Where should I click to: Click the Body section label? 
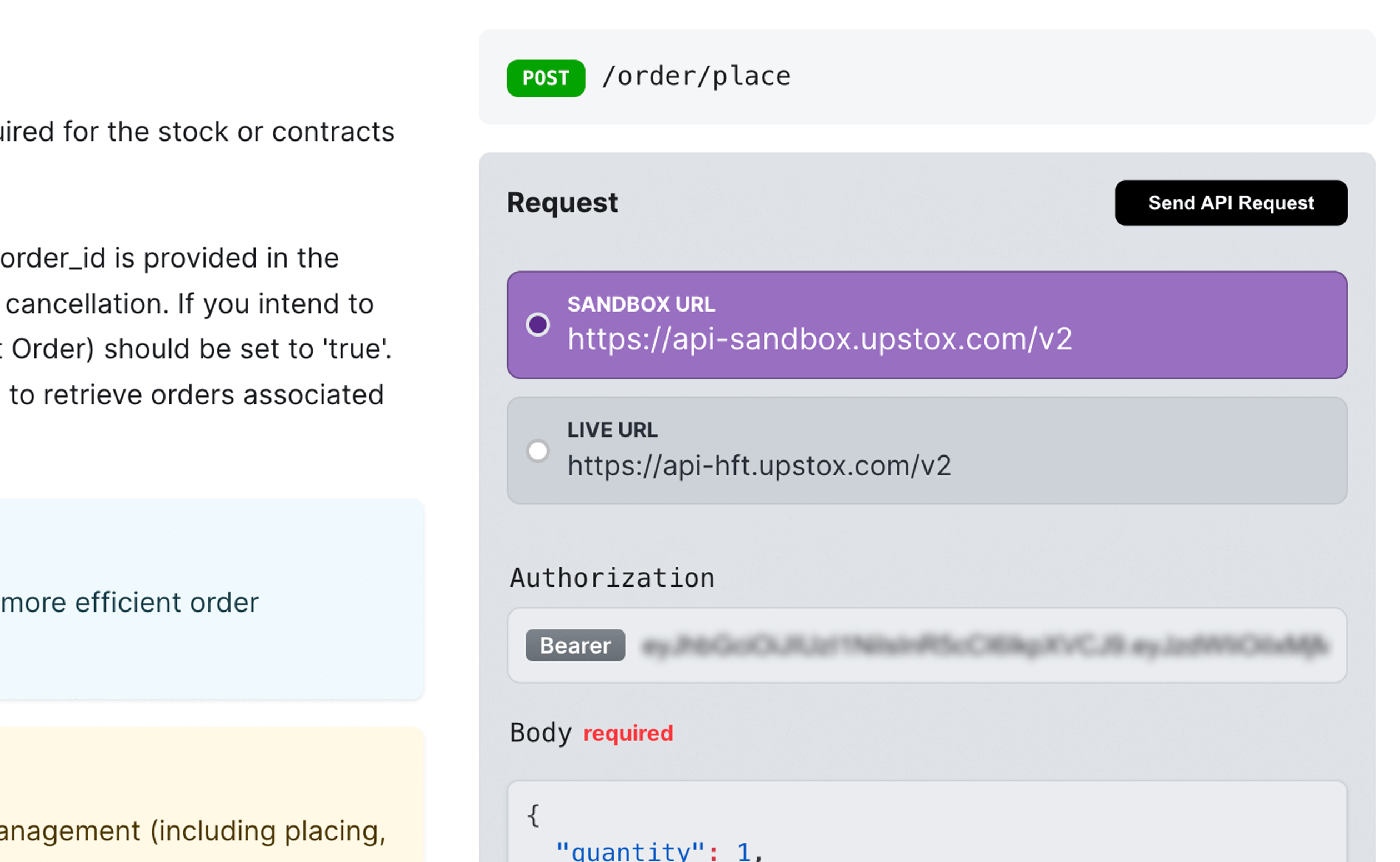pos(540,733)
